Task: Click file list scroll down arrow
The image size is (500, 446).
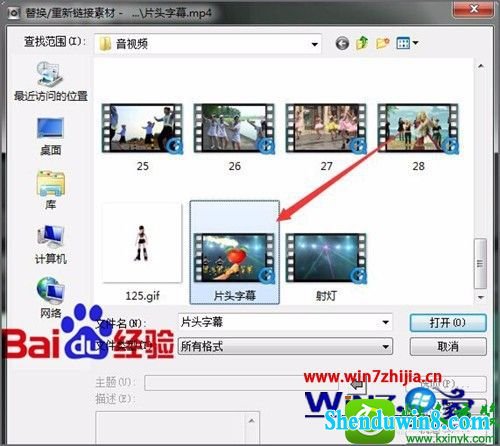Action: pos(481,297)
